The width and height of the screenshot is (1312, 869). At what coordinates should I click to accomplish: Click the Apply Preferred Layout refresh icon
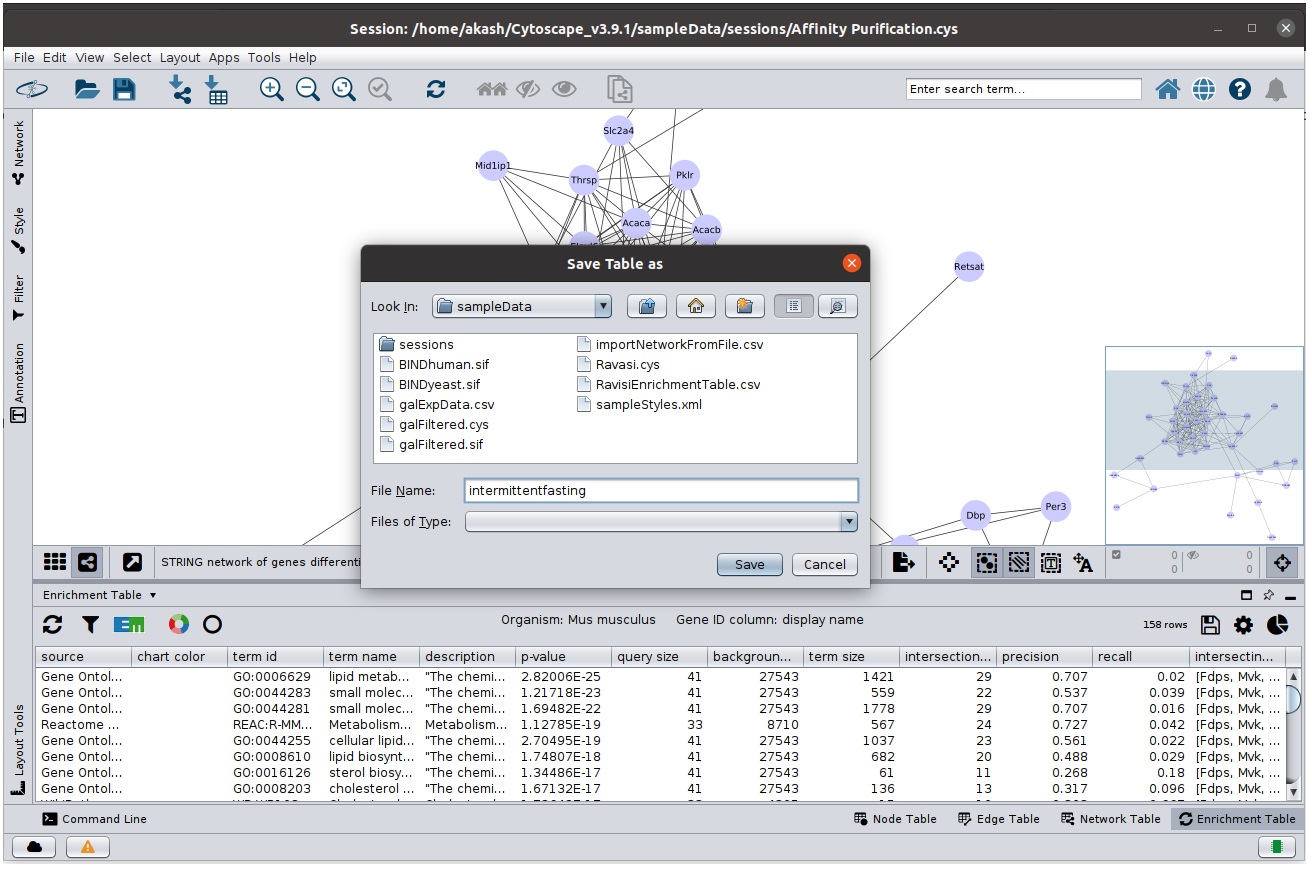(x=435, y=90)
